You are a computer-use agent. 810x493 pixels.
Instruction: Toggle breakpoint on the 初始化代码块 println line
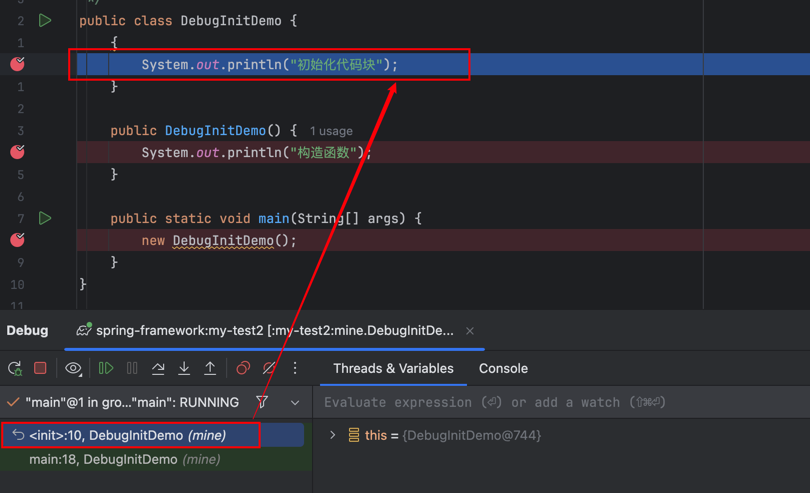(x=17, y=64)
